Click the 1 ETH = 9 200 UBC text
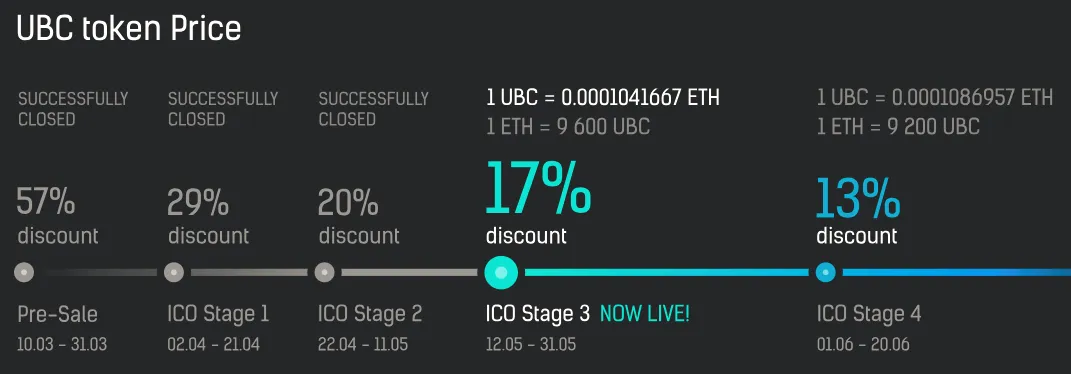1071x374 pixels. pyautogui.click(x=898, y=126)
